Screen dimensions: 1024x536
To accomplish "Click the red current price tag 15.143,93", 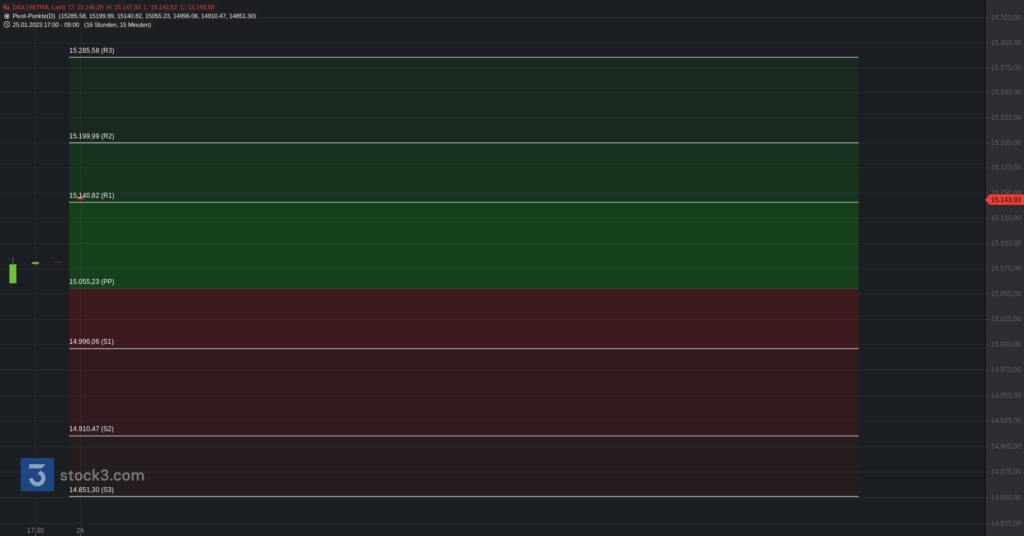I will pos(1004,200).
